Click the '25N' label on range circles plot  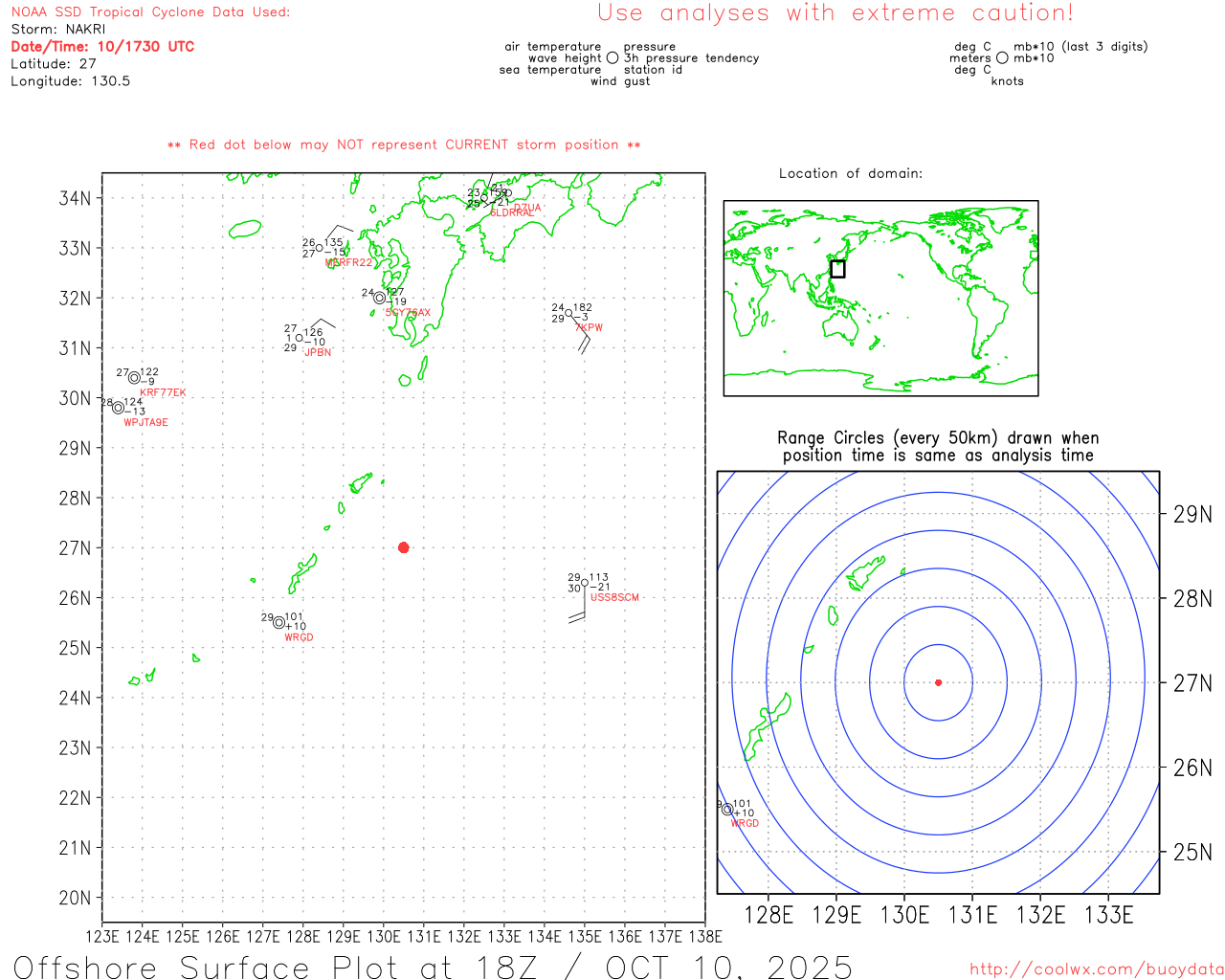[x=1192, y=852]
